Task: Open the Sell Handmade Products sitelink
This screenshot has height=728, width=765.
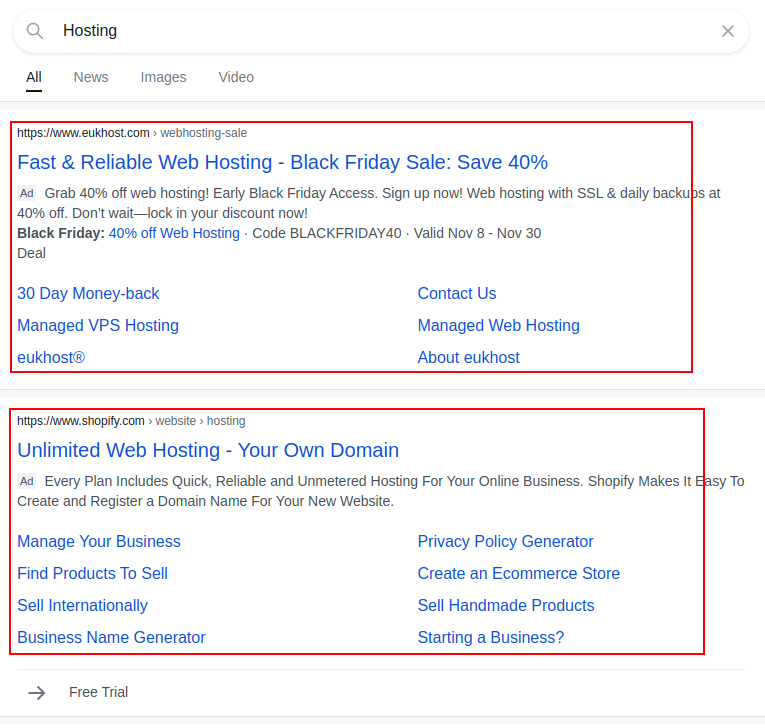Action: pos(506,605)
